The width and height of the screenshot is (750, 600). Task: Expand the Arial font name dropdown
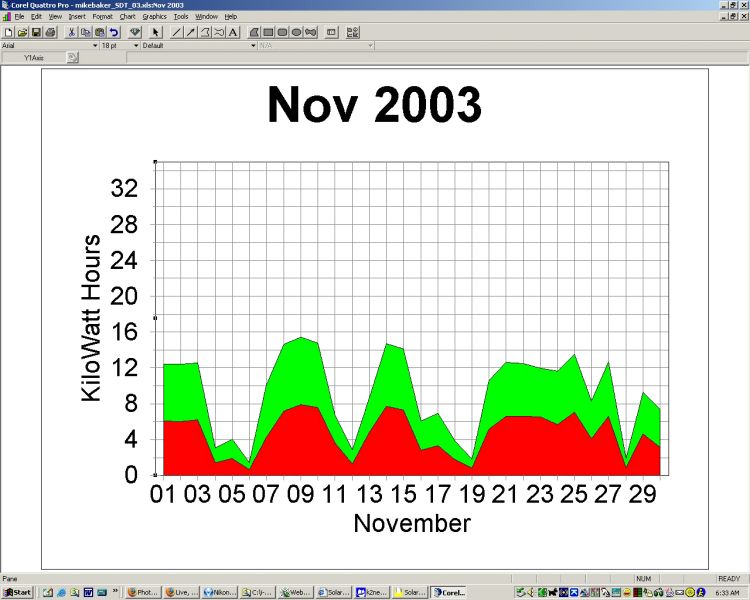(x=96, y=45)
